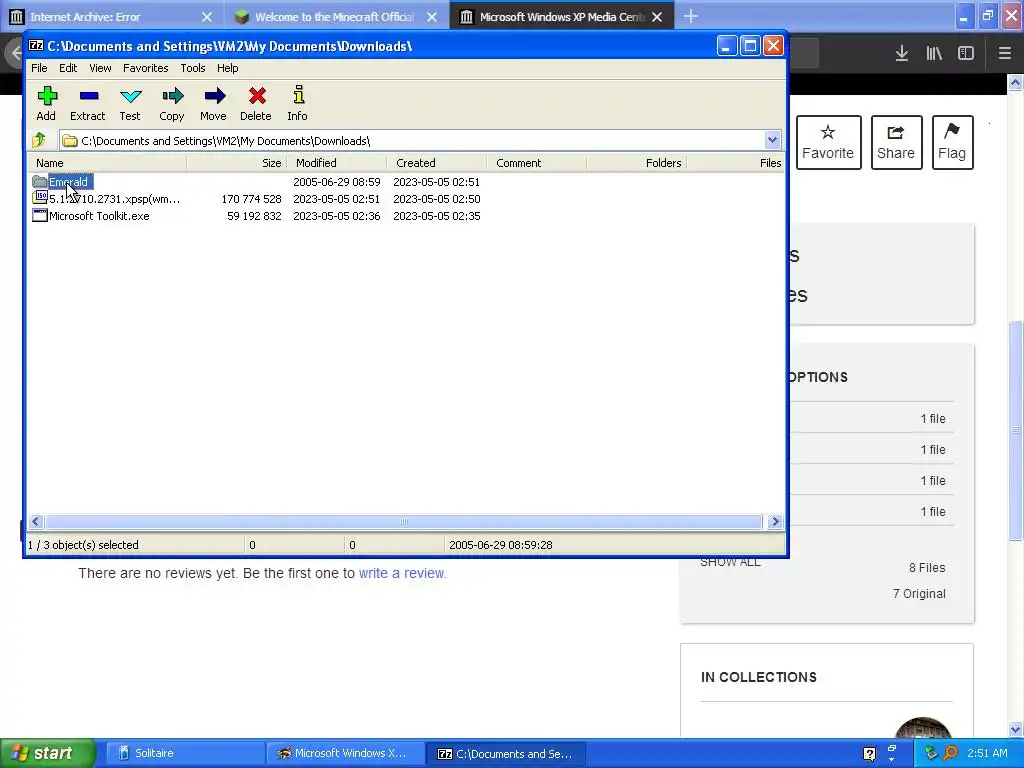Screen dimensions: 1024x768
Task: Sort by the Name column header
Action: coord(107,163)
